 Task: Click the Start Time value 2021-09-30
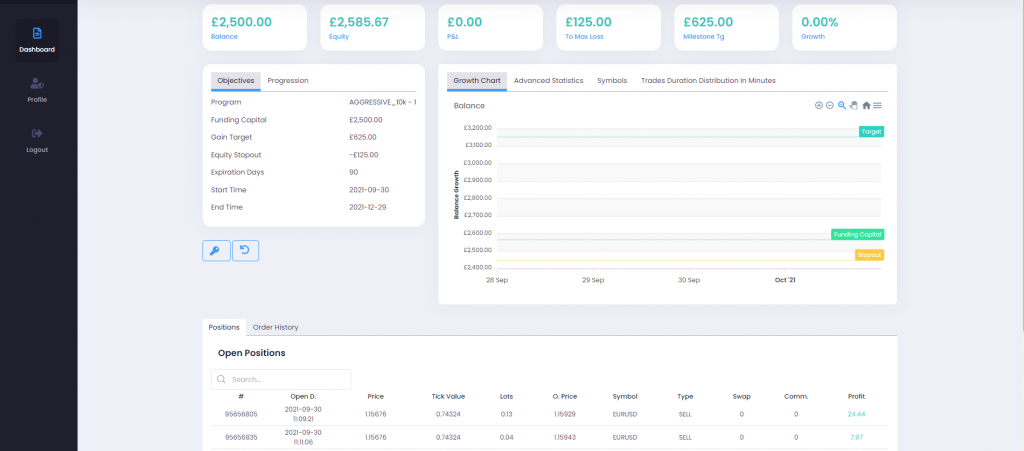coord(370,190)
